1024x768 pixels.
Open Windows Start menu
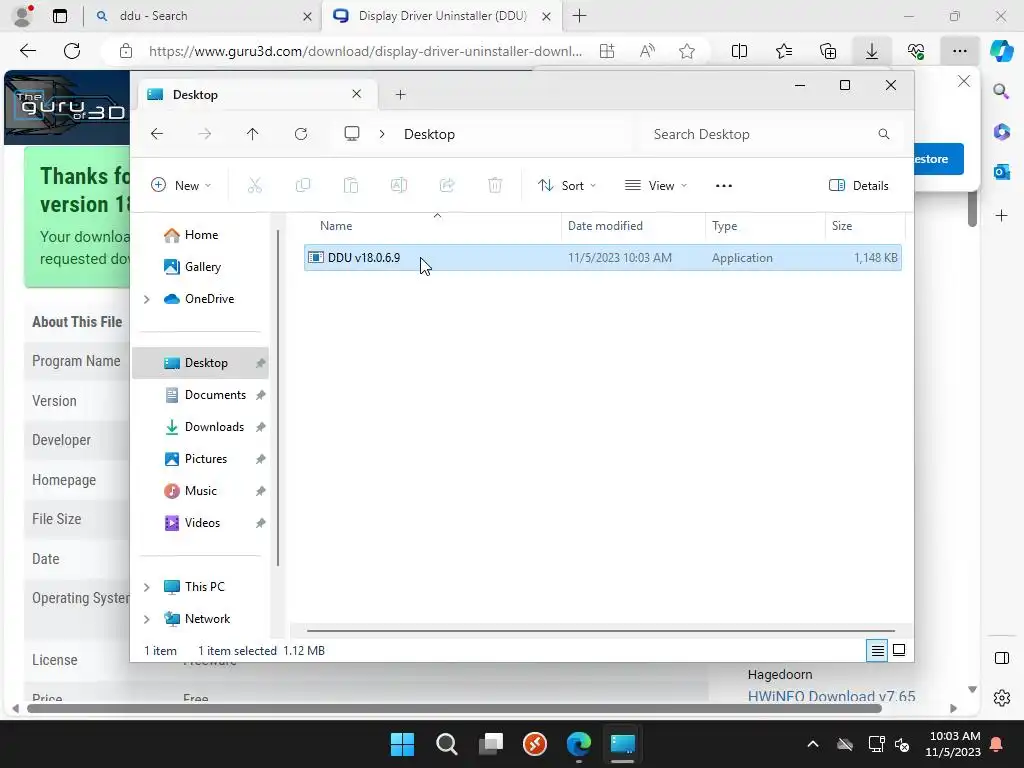point(402,744)
